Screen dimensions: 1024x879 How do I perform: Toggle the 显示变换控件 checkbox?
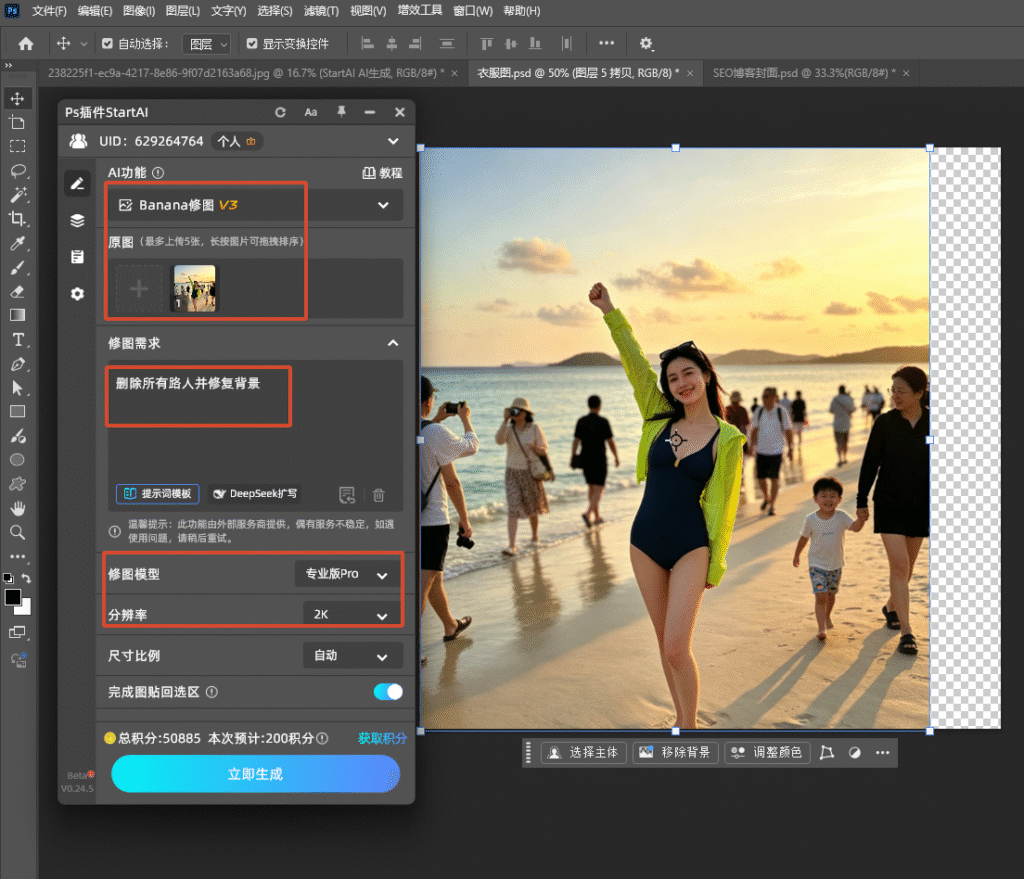[x=251, y=44]
